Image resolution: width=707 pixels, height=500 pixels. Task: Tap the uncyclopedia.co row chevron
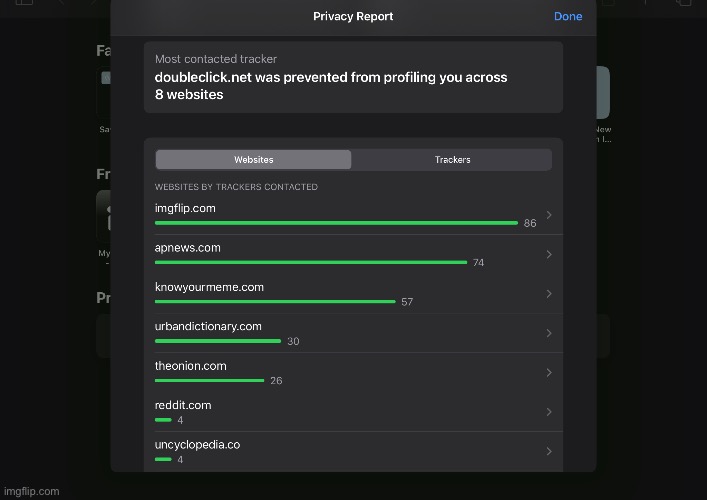coord(549,451)
